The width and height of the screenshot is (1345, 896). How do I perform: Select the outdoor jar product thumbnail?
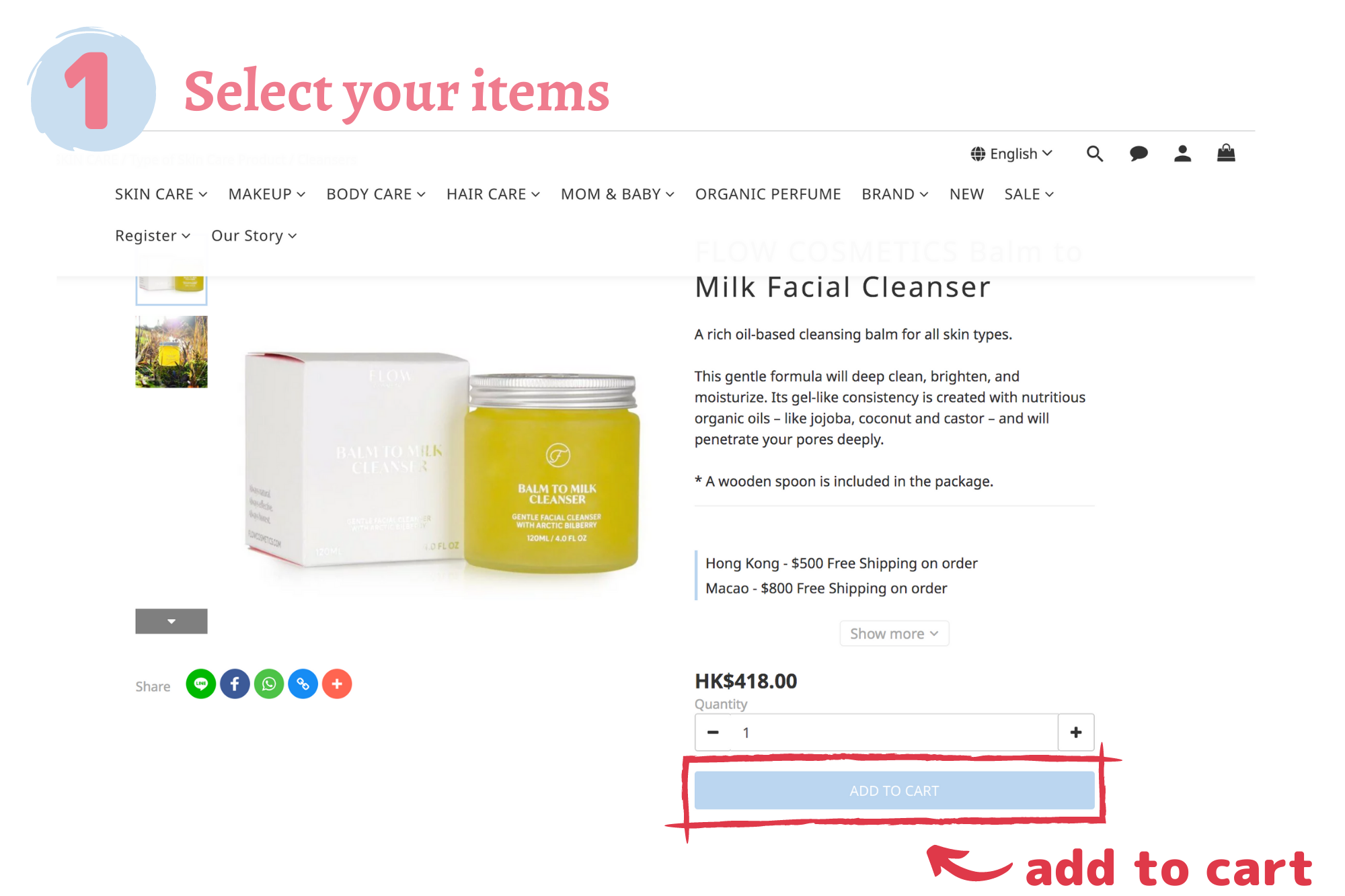point(171,352)
